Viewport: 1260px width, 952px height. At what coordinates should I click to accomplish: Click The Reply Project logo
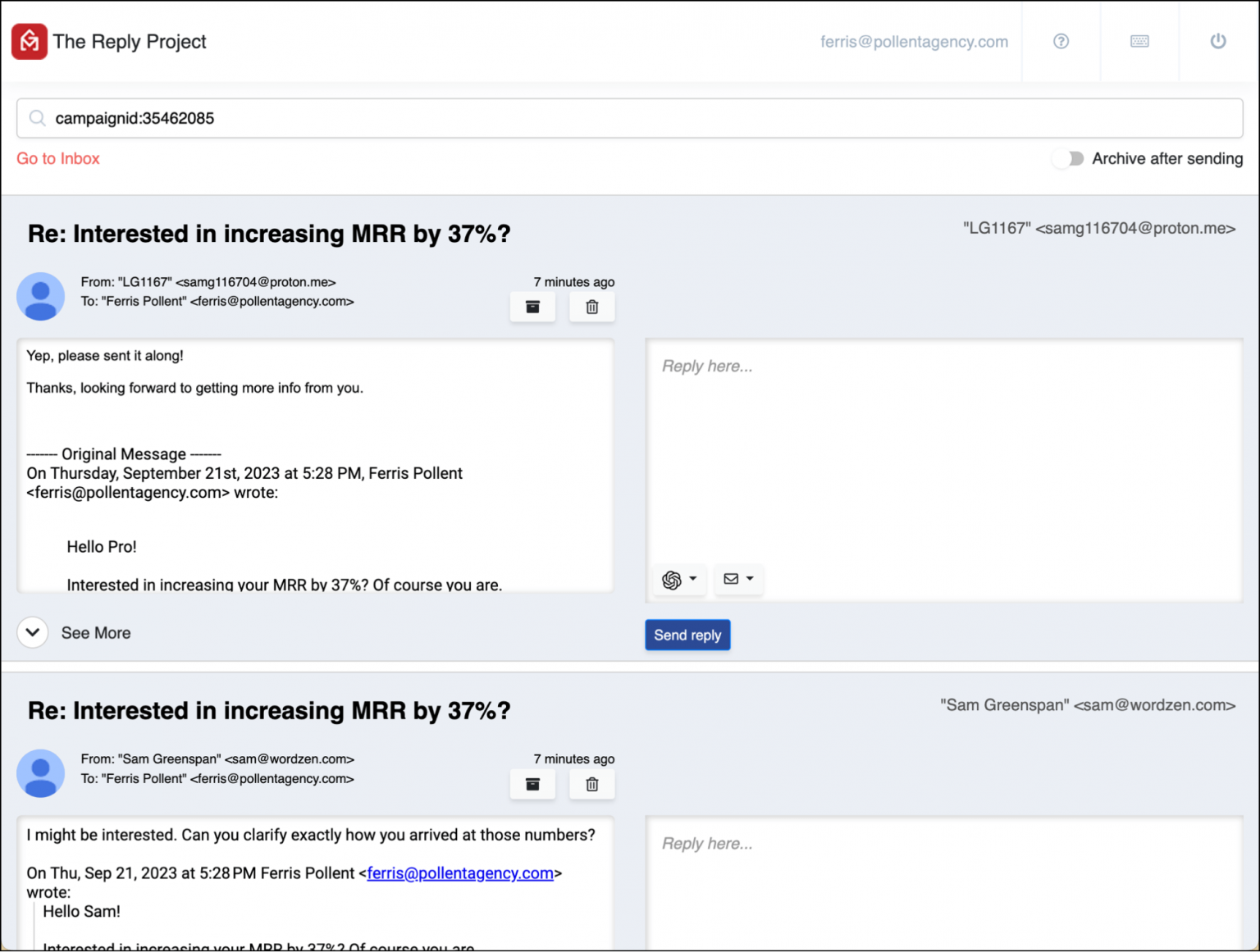(x=30, y=41)
